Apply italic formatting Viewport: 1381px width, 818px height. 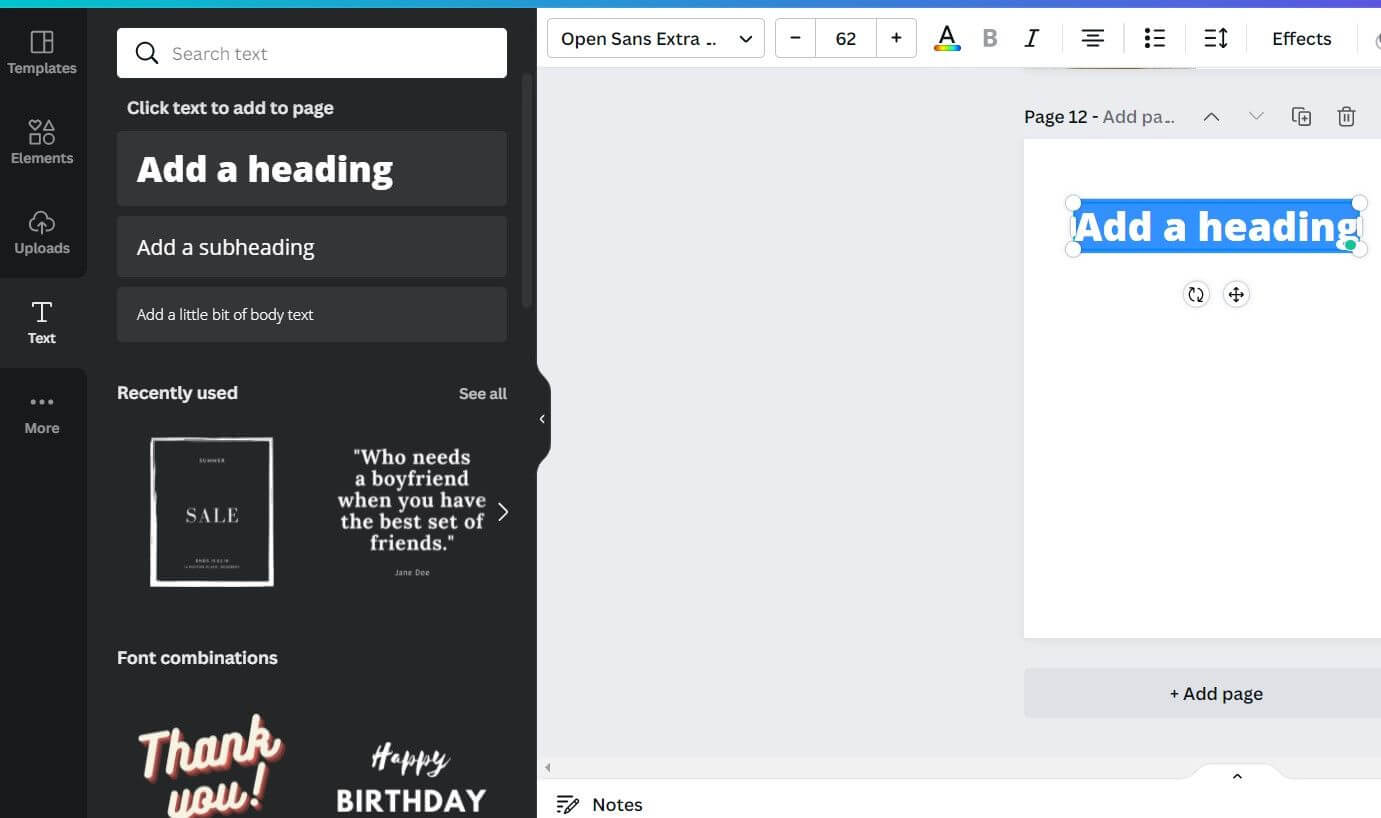1031,38
